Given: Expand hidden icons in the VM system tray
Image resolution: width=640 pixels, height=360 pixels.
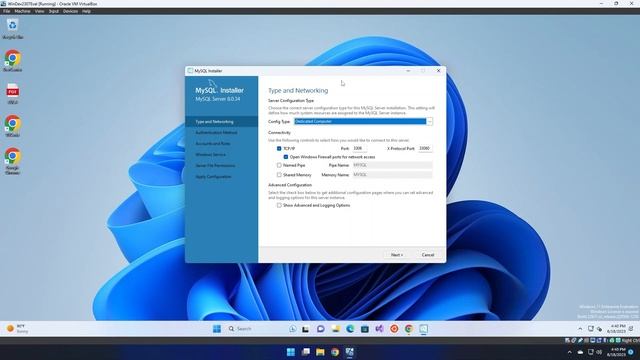Looking at the screenshot, I should 580,329.
